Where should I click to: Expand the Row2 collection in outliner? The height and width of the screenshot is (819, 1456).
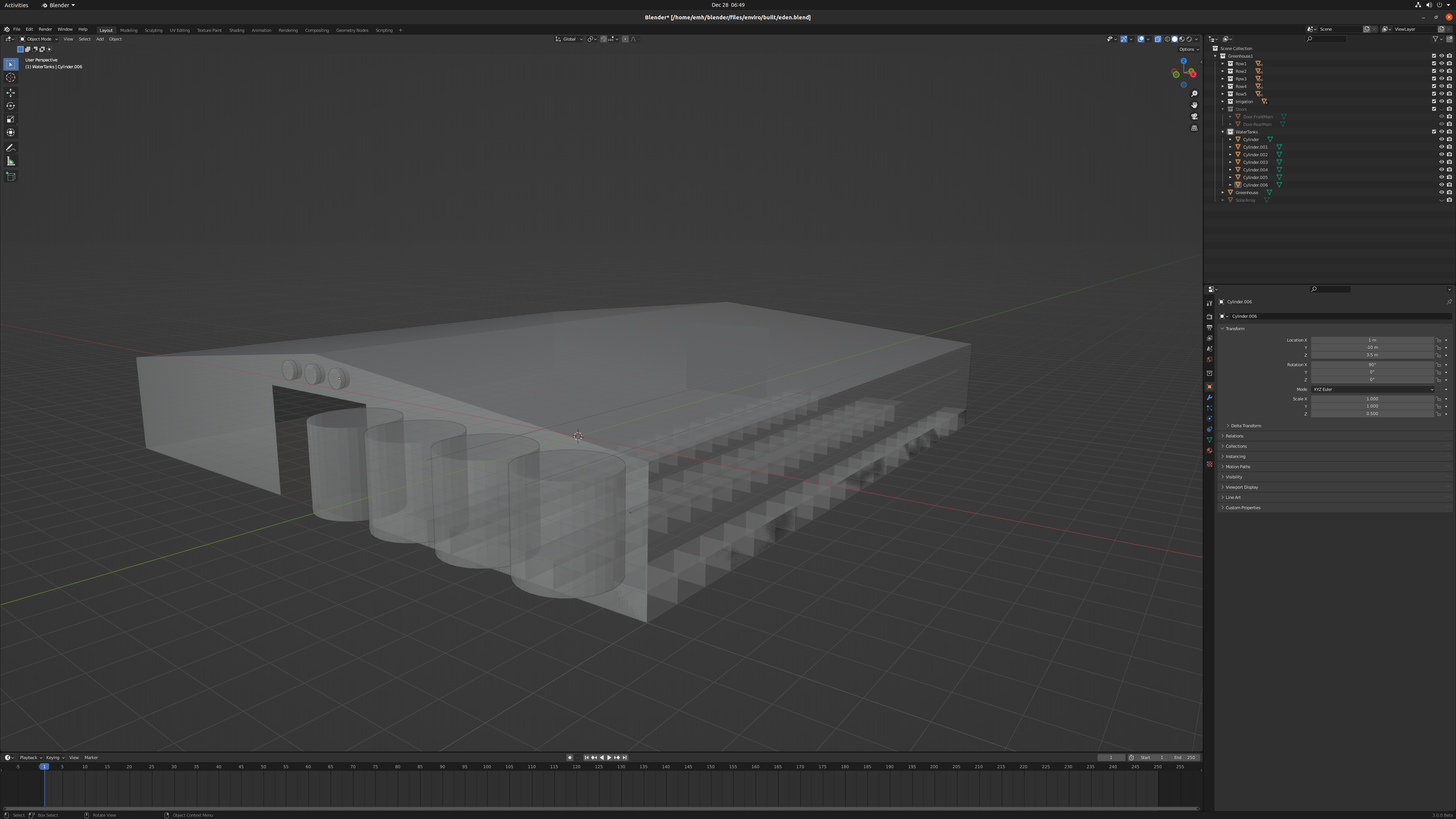coord(1222,71)
